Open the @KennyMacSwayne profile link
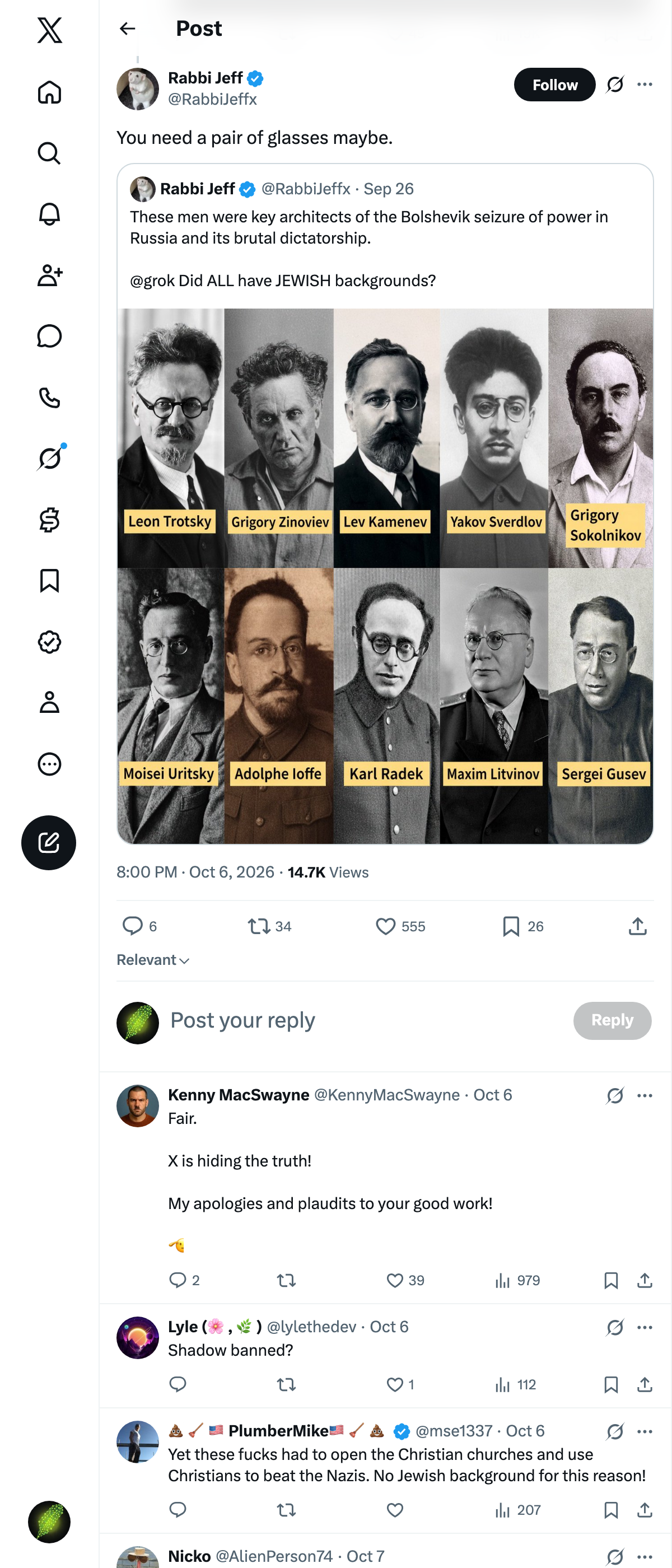Screen dimensions: 672x1568 386,1095
